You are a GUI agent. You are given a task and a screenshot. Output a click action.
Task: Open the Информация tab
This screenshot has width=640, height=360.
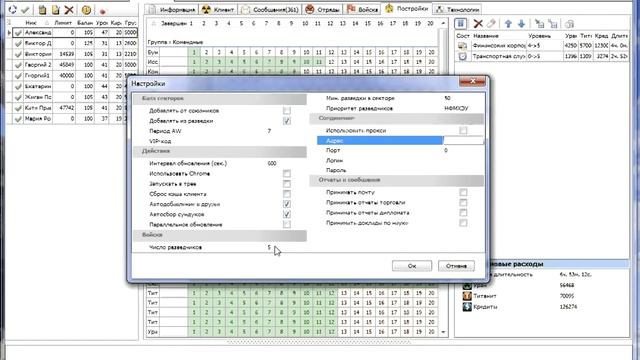(172, 9)
